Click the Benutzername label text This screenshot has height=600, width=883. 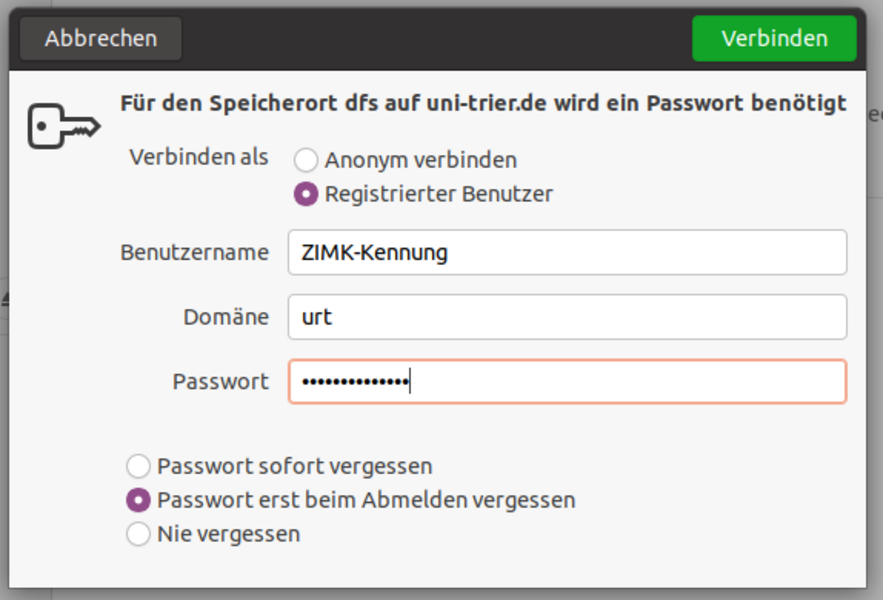(x=194, y=252)
